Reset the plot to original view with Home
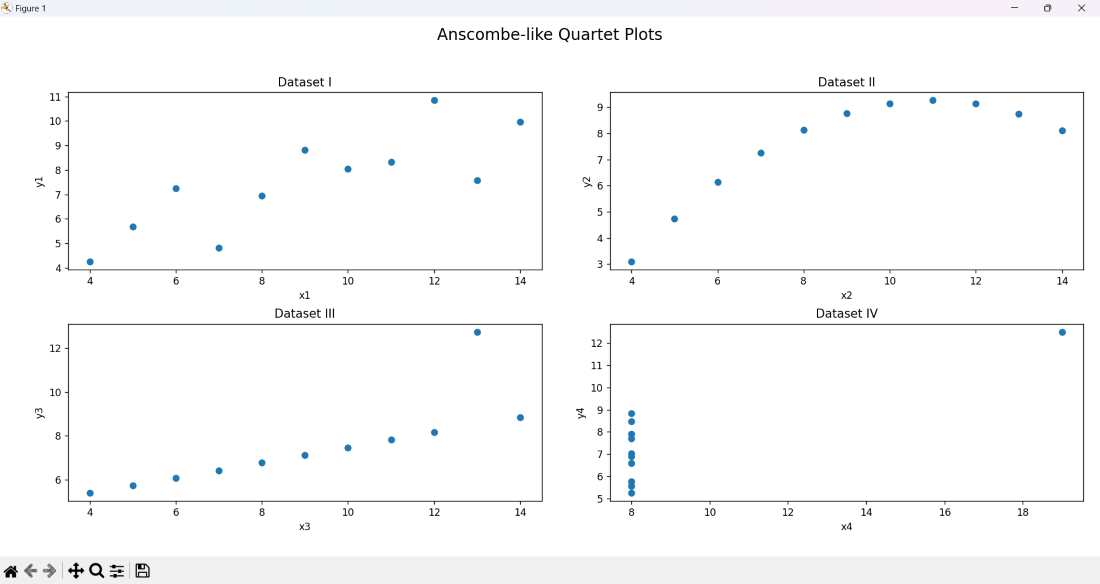 point(11,571)
